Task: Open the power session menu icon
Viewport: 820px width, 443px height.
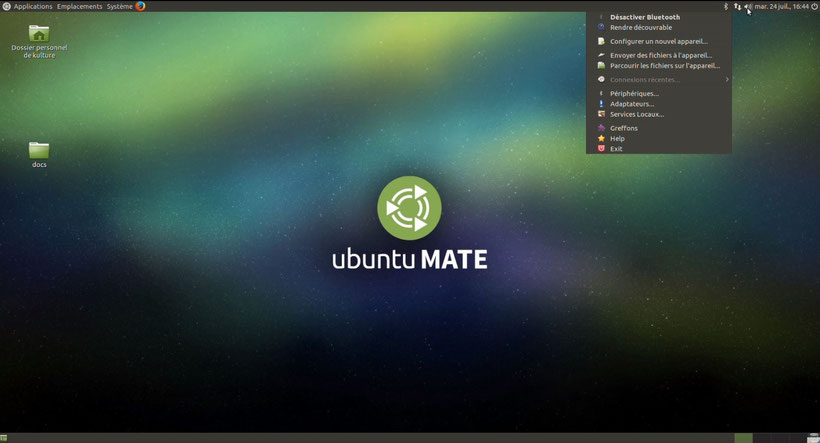Action: (x=814, y=6)
